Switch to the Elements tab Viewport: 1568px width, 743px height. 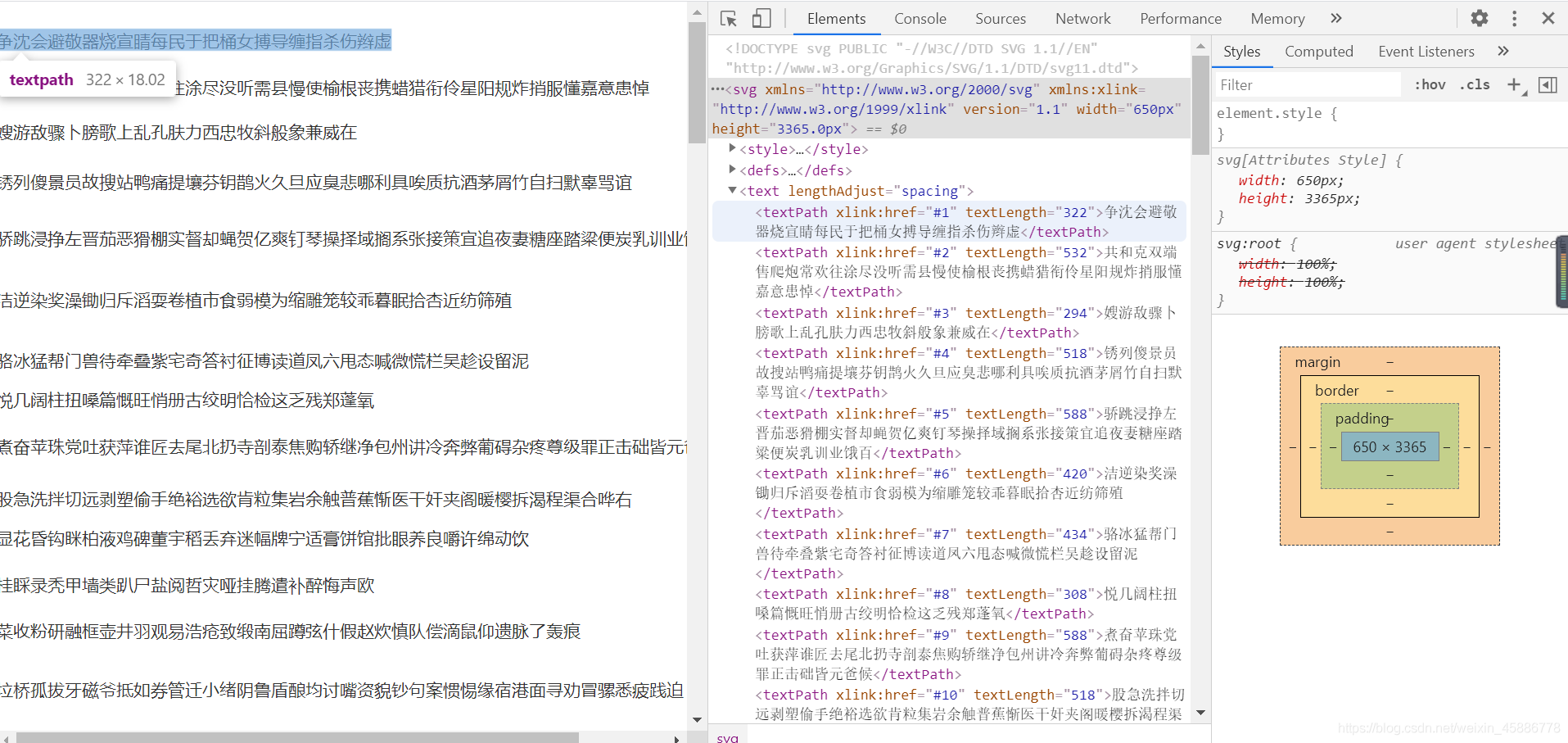(x=836, y=18)
